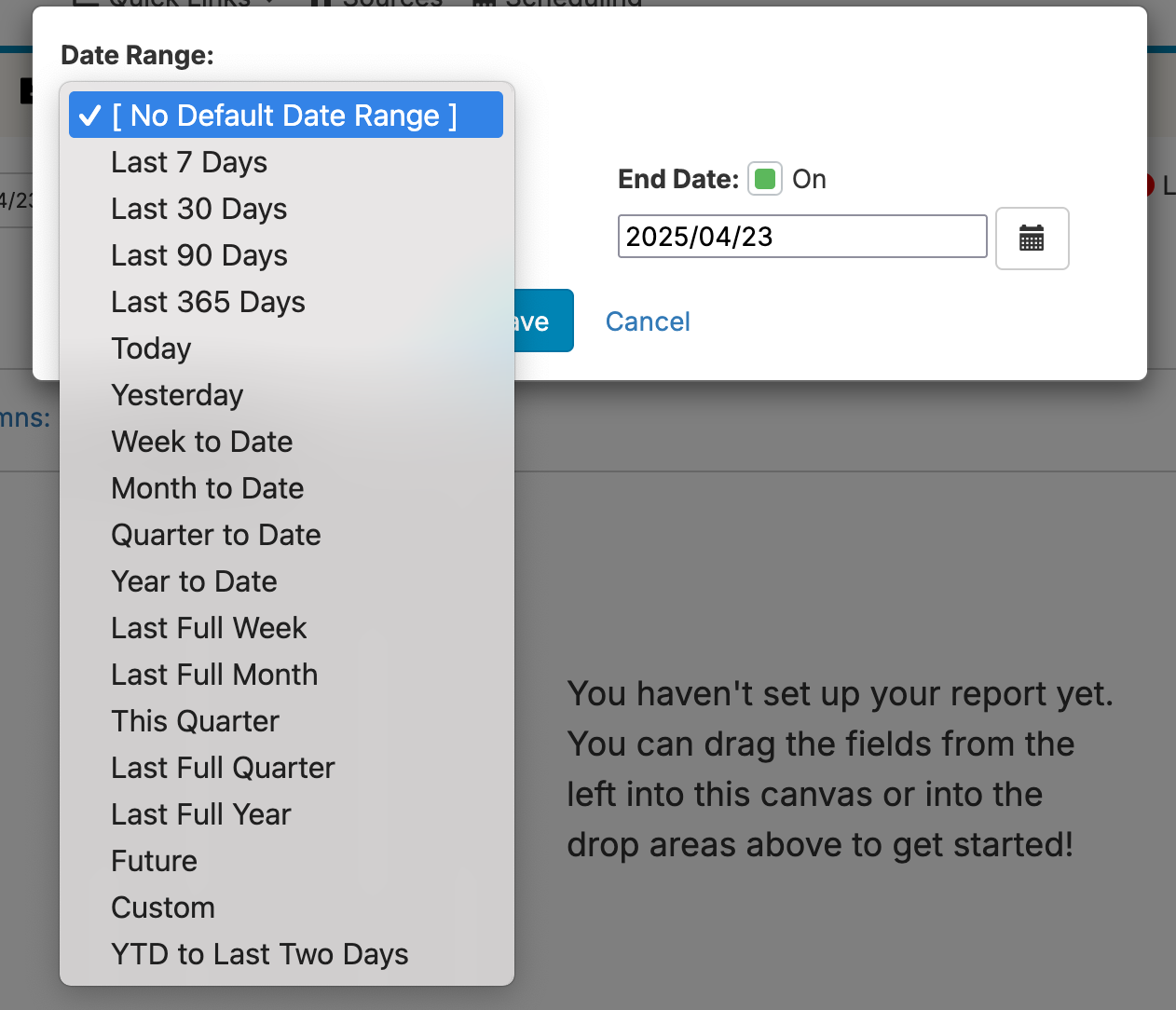The width and height of the screenshot is (1176, 1010).
Task: Pick Last 90 Days from list
Action: tap(198, 255)
